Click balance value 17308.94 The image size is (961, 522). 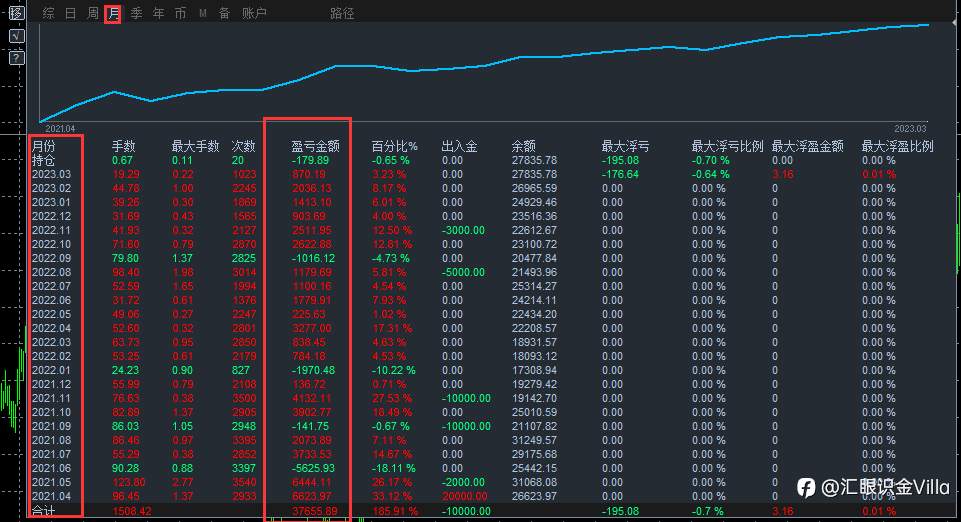[534, 371]
